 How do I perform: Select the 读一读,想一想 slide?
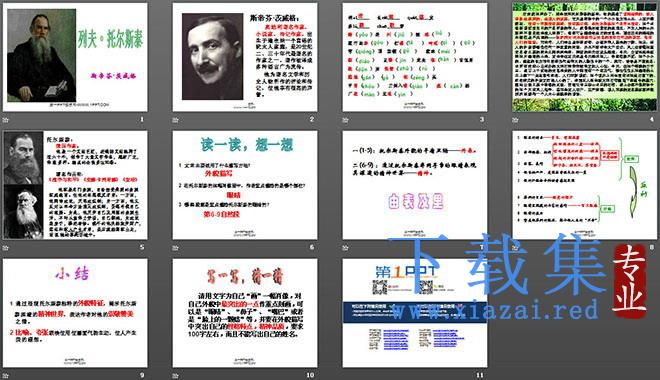click(x=245, y=185)
